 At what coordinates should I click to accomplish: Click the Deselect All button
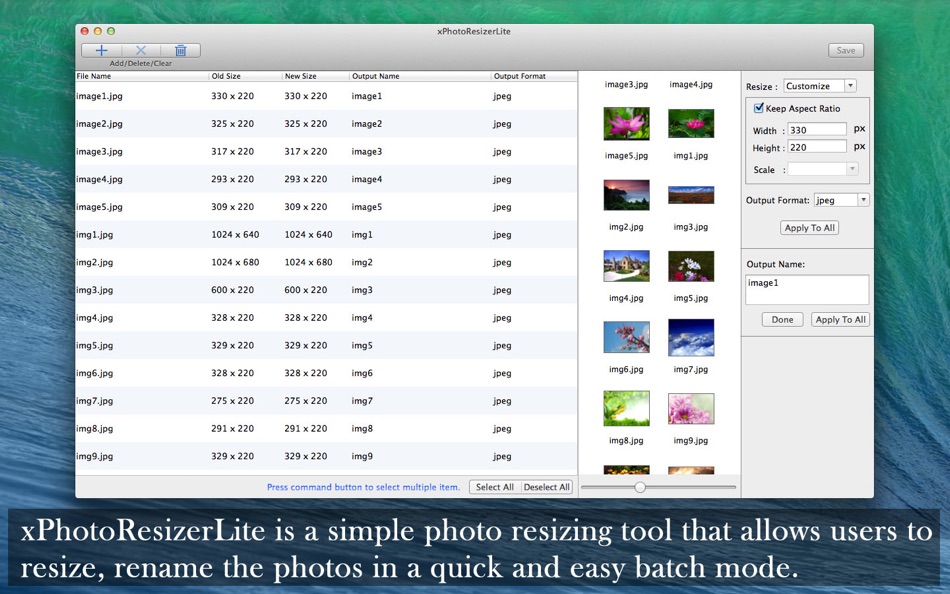(x=546, y=487)
